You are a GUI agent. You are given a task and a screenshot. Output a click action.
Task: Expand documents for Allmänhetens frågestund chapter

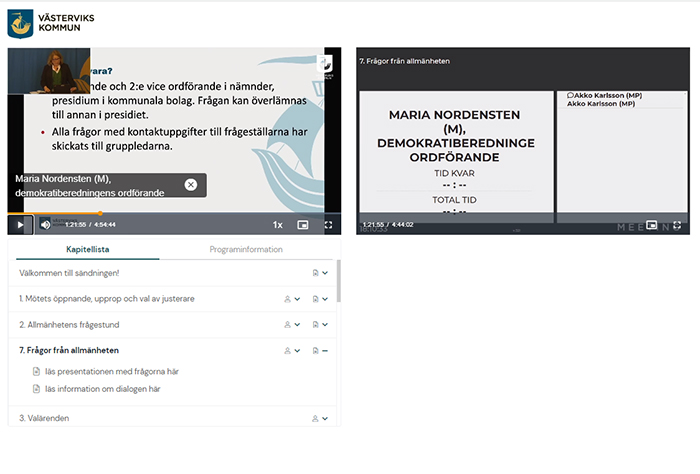pos(320,325)
